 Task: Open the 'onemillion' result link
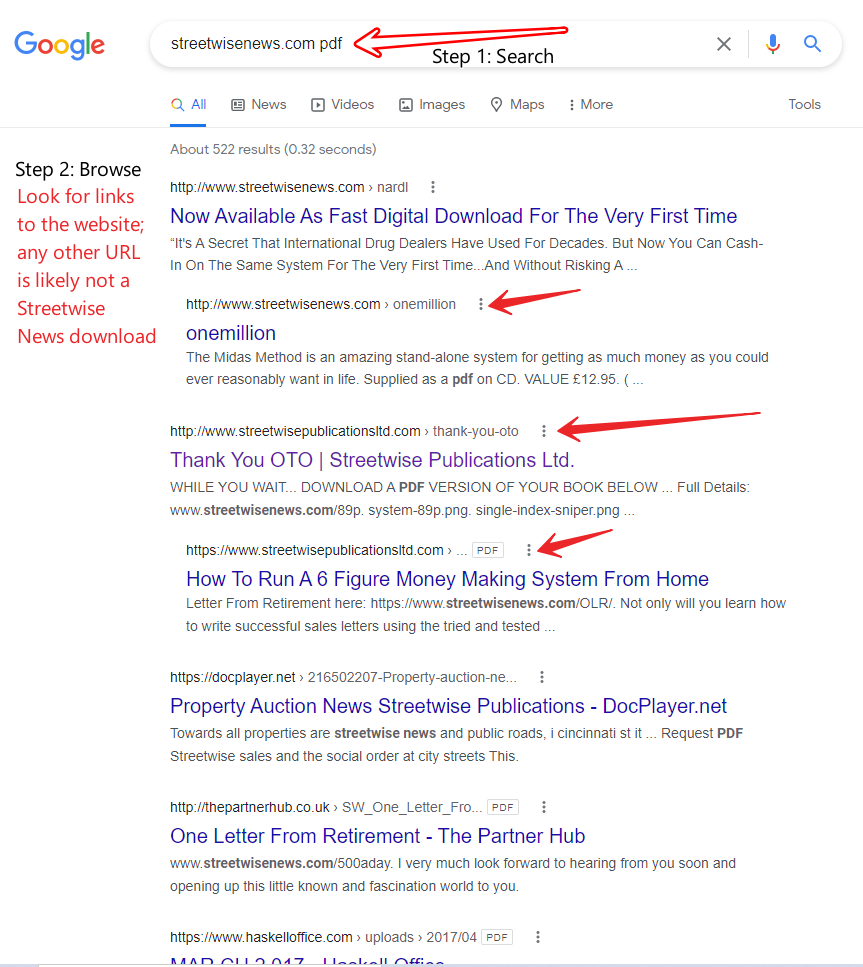pyautogui.click(x=231, y=333)
